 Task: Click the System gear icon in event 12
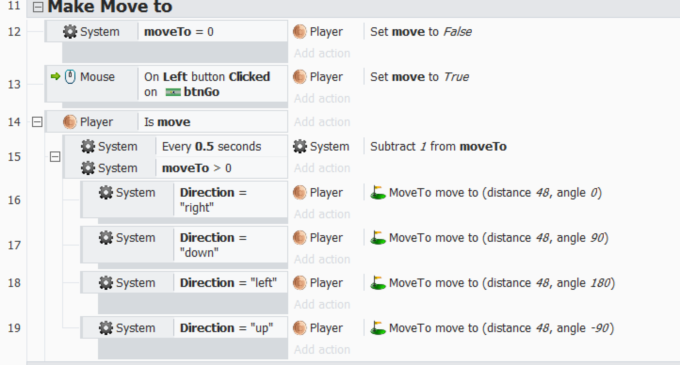pos(70,32)
